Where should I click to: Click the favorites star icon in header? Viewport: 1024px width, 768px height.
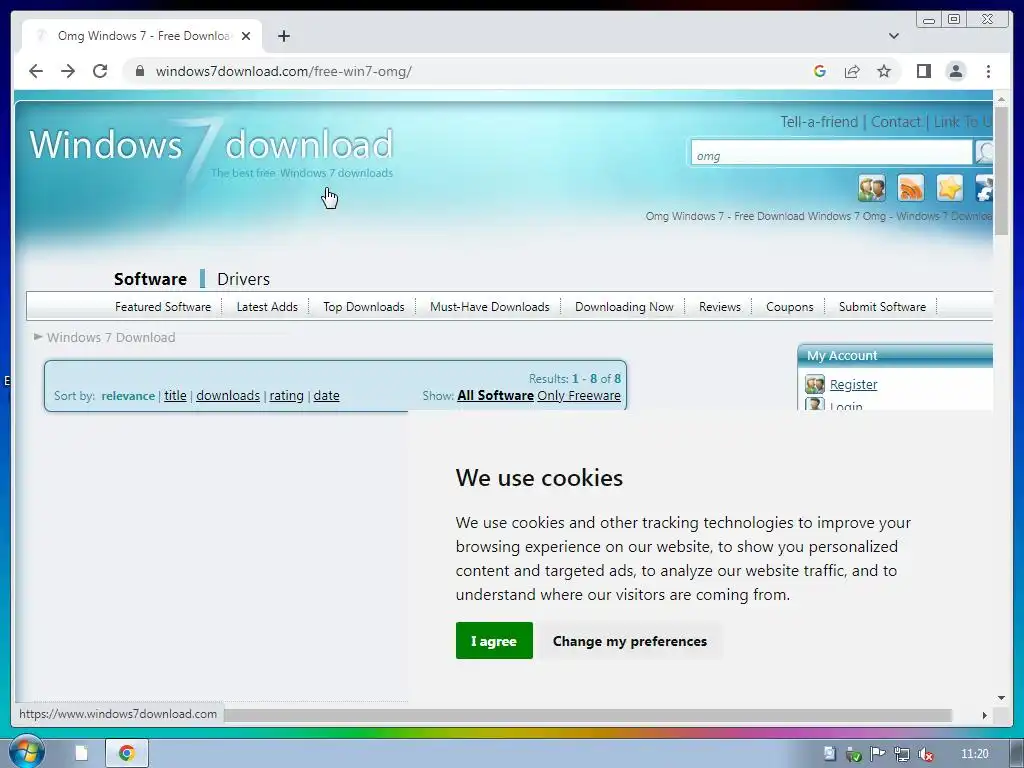click(x=950, y=188)
